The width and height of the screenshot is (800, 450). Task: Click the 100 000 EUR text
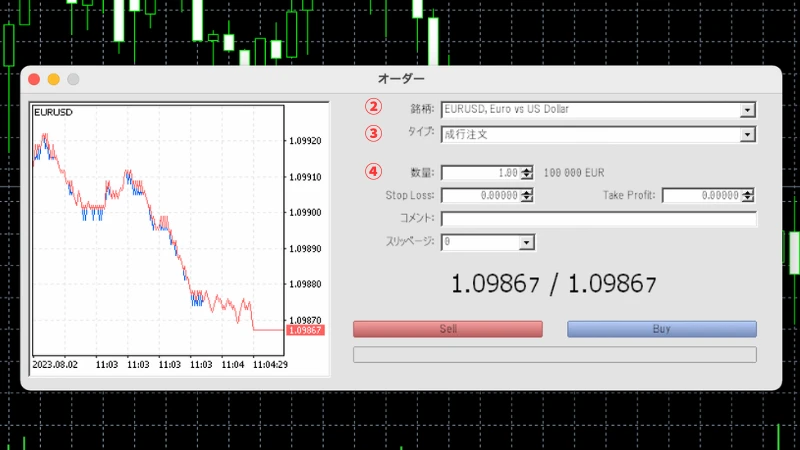pos(574,173)
